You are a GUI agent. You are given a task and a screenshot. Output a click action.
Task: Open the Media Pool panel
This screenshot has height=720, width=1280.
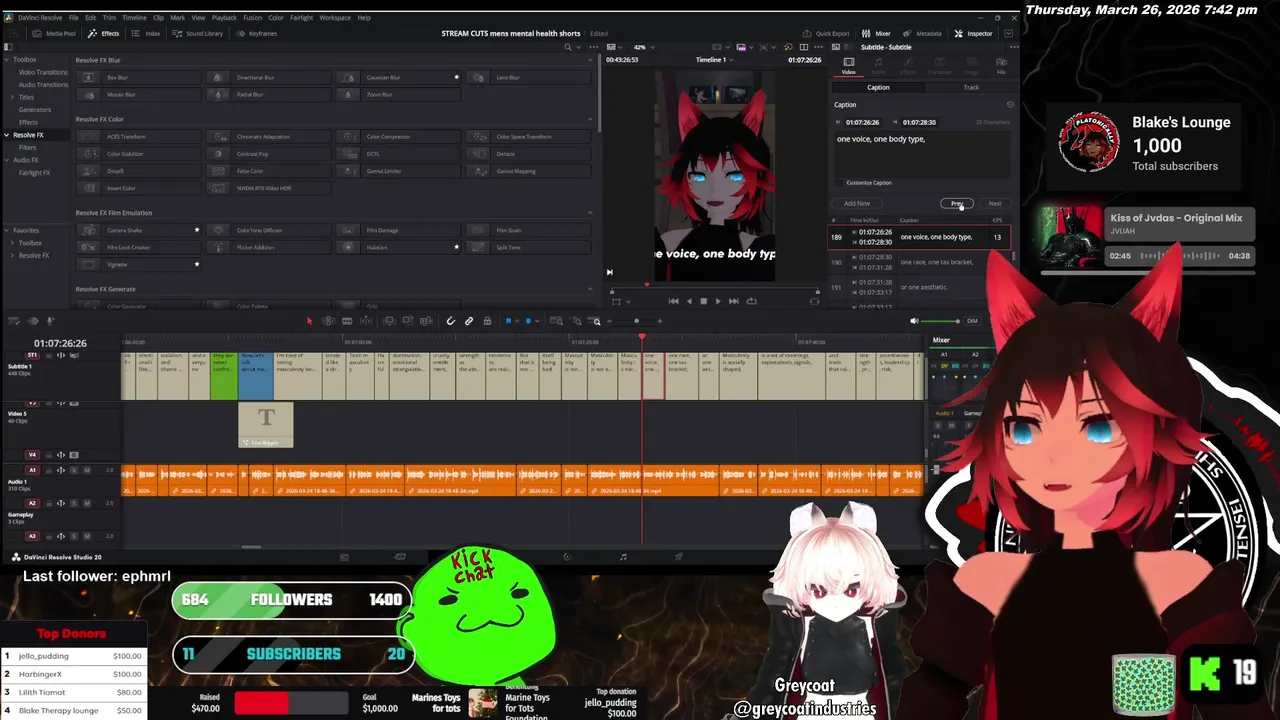coord(54,33)
